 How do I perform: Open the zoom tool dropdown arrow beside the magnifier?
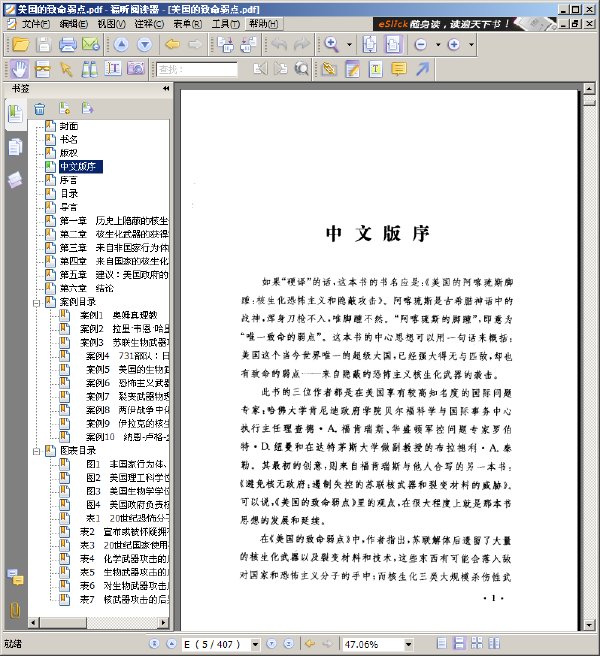click(349, 44)
